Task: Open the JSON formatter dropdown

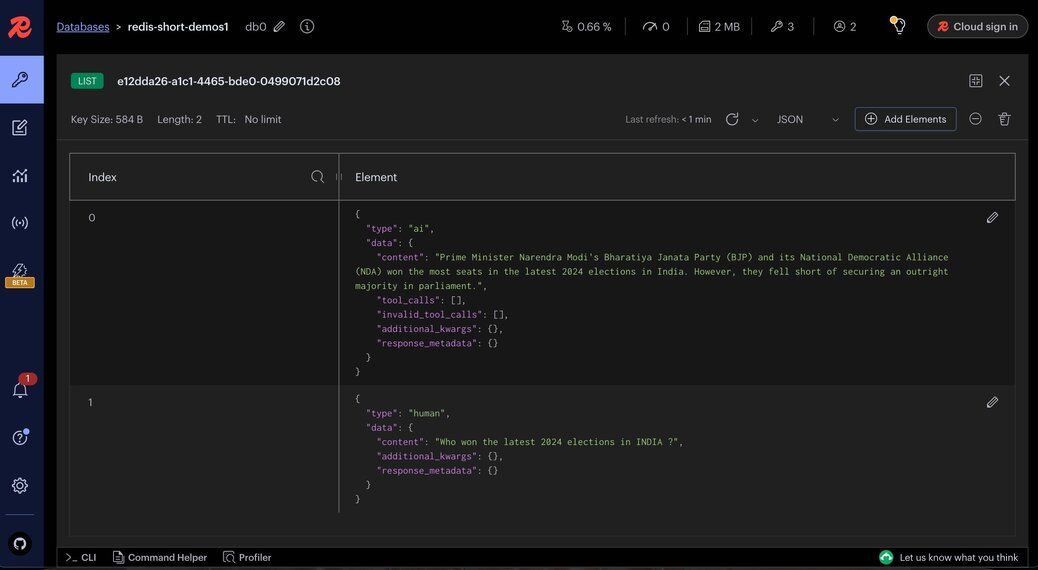Action: pos(808,119)
